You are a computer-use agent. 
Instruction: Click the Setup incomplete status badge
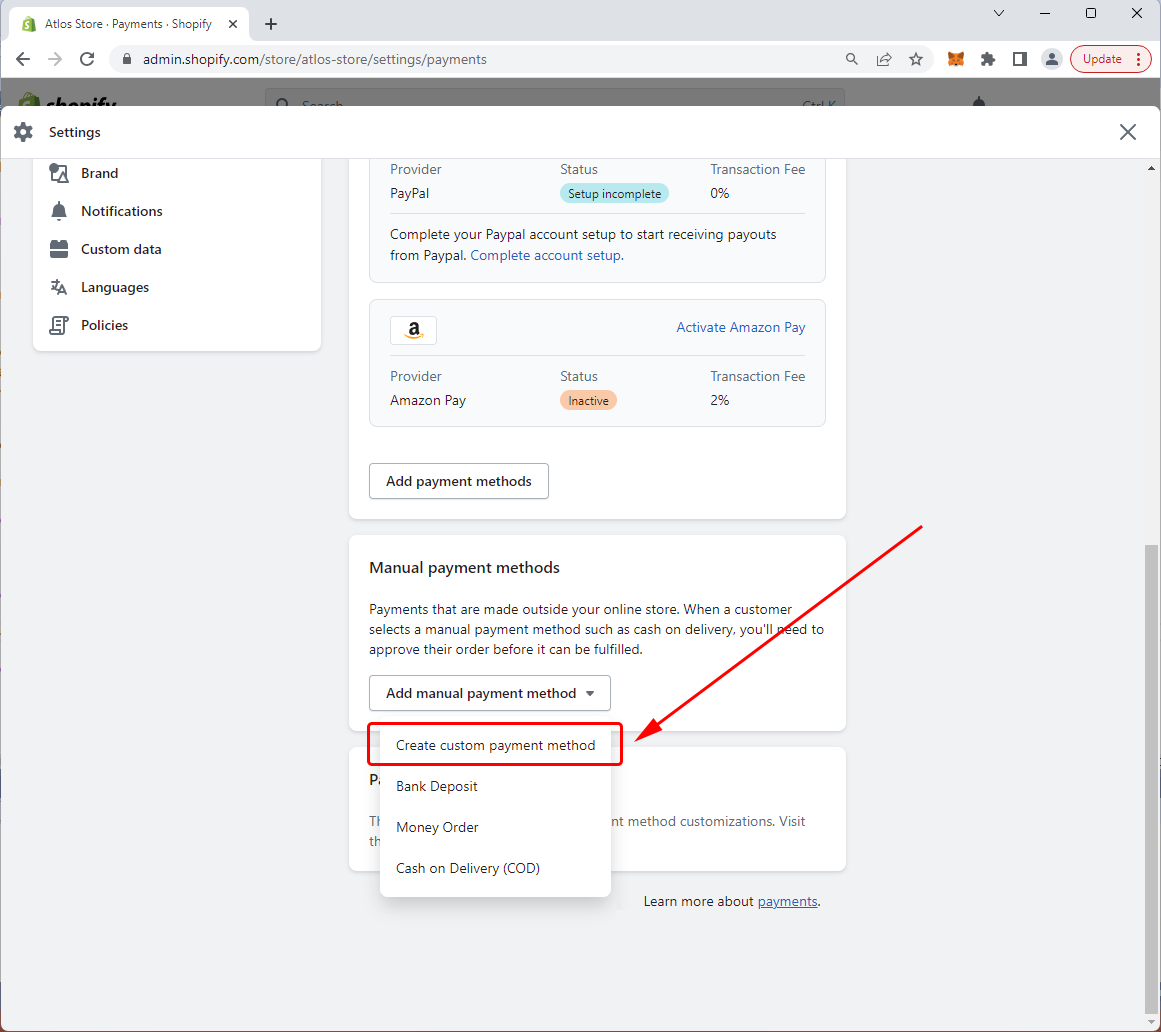pos(614,194)
